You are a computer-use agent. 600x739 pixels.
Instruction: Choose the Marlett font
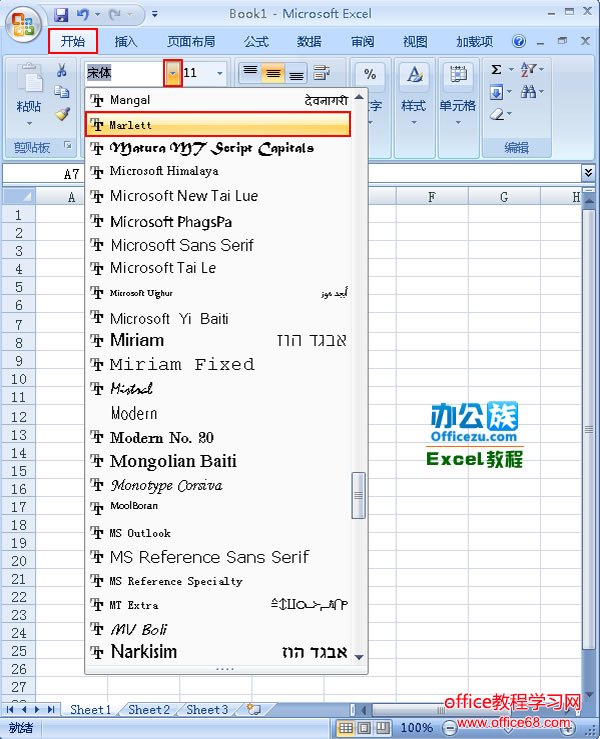coord(218,124)
